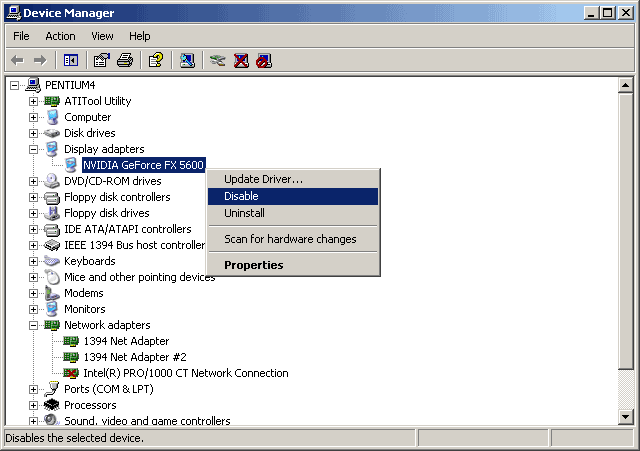Viewport: 640px width, 451px height.
Task: Click the 'Disables the selected device.' status text
Action: [x=74, y=438]
